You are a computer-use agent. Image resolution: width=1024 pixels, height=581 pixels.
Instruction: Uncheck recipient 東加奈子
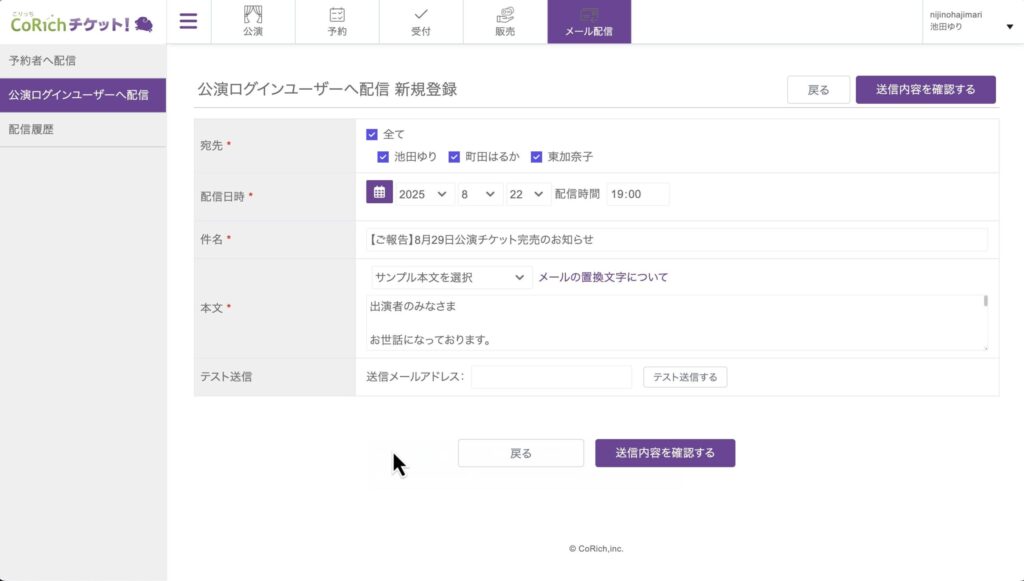[536, 157]
